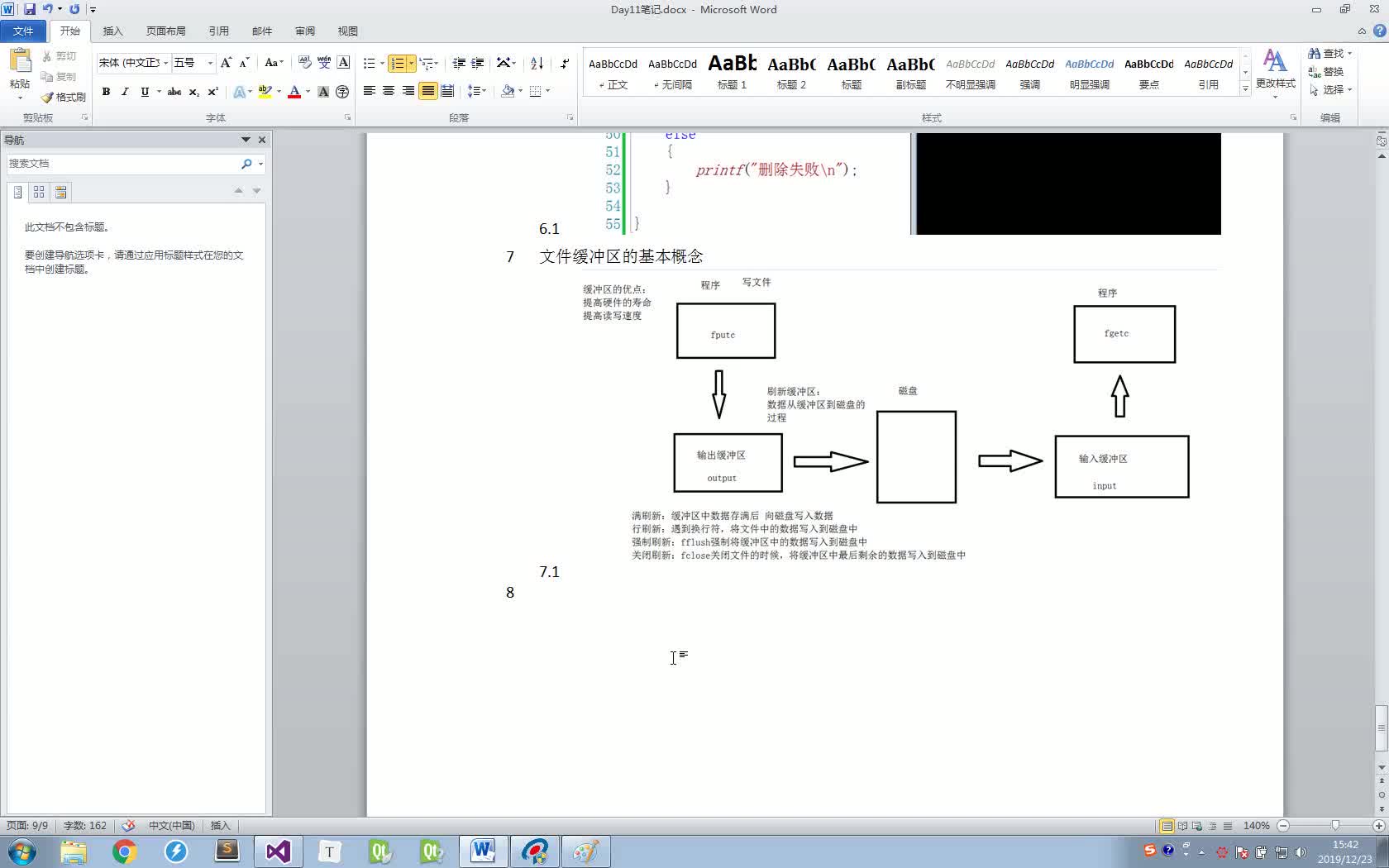Center align the text

tap(389, 91)
